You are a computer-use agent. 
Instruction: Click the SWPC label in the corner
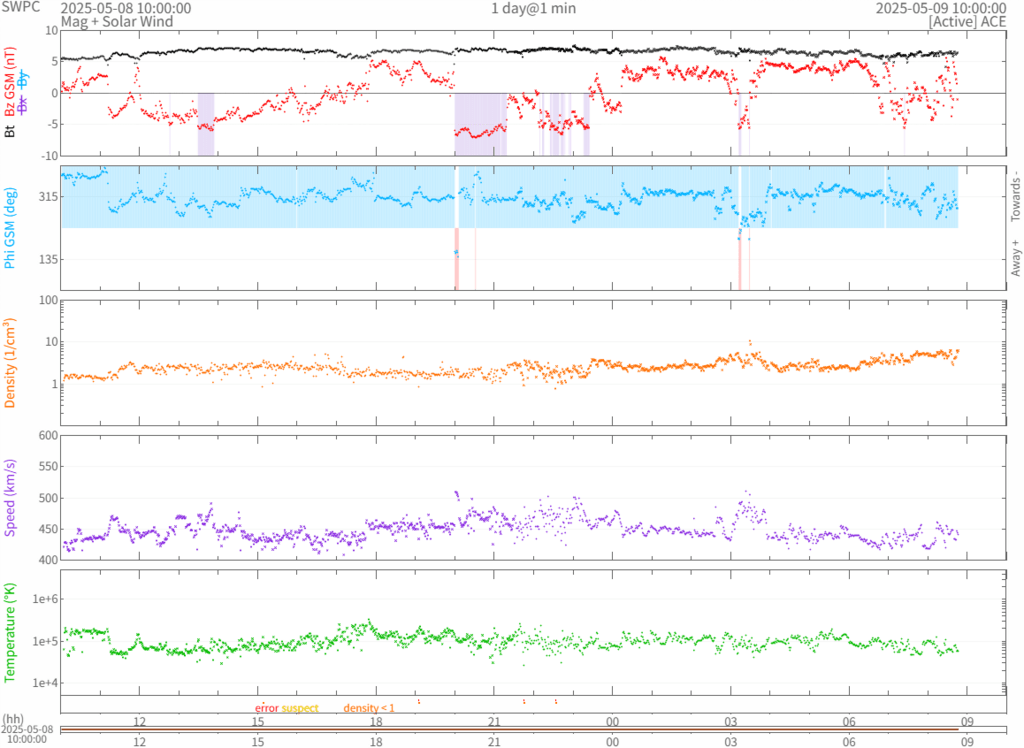click(20, 8)
